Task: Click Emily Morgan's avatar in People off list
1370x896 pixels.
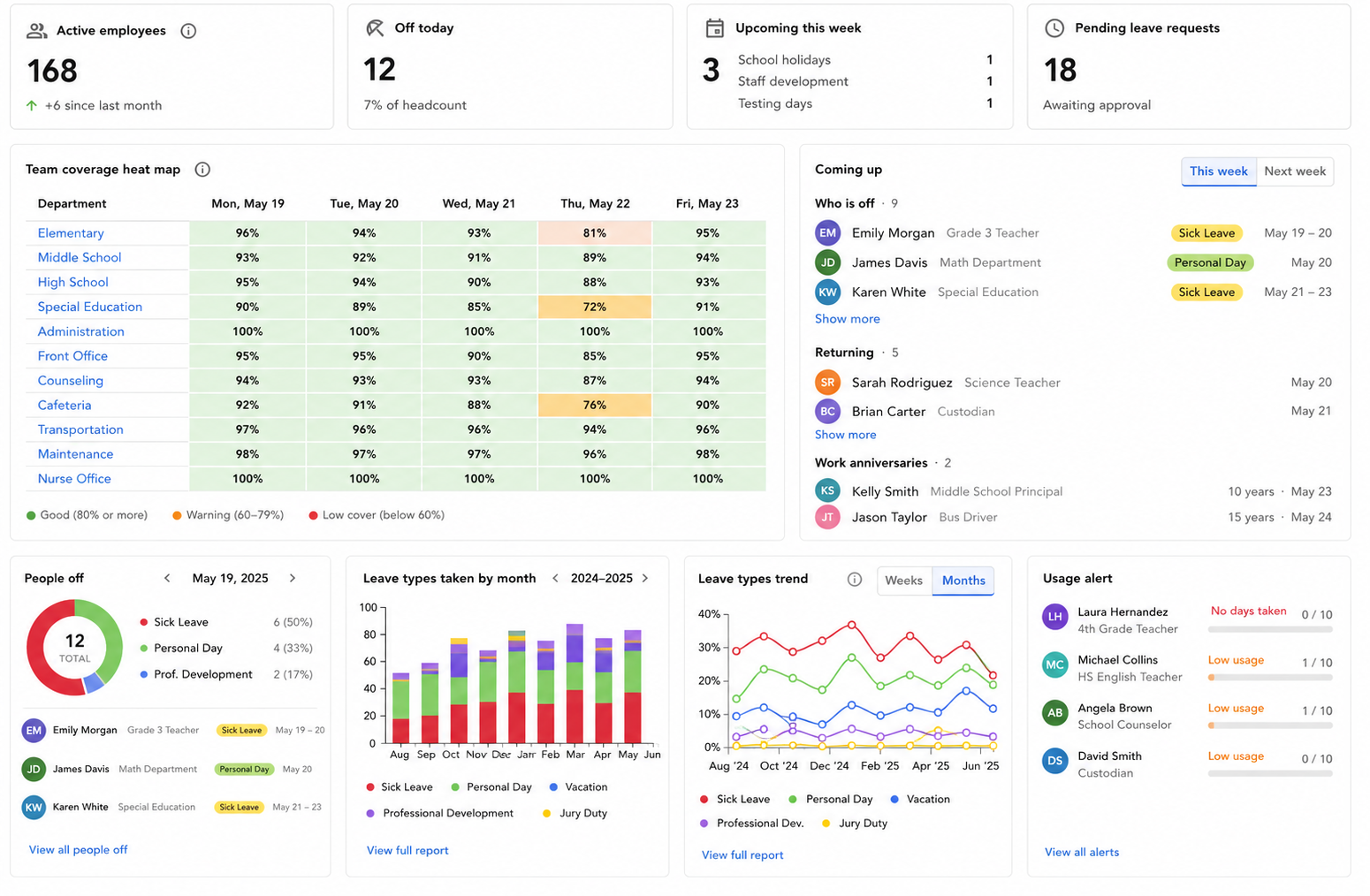Action: pyautogui.click(x=34, y=731)
